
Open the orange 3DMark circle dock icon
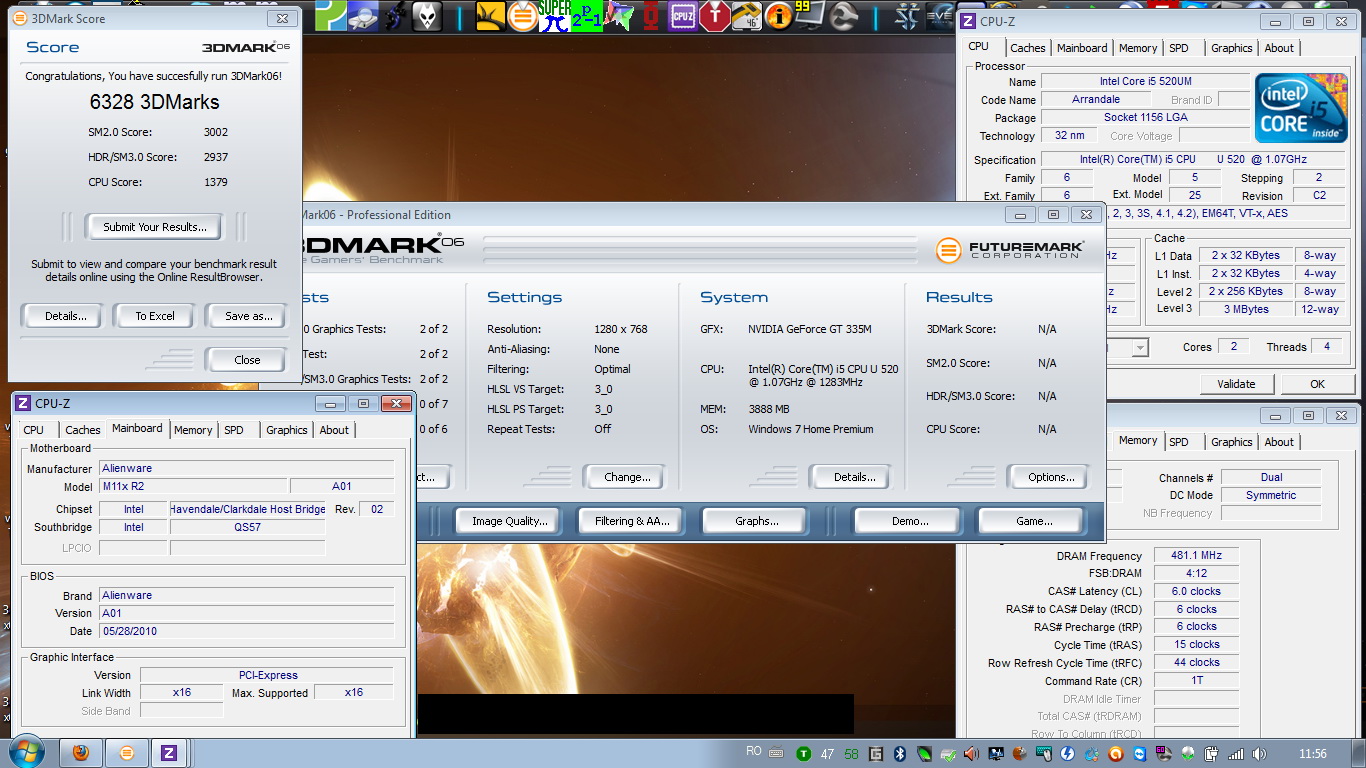click(522, 16)
